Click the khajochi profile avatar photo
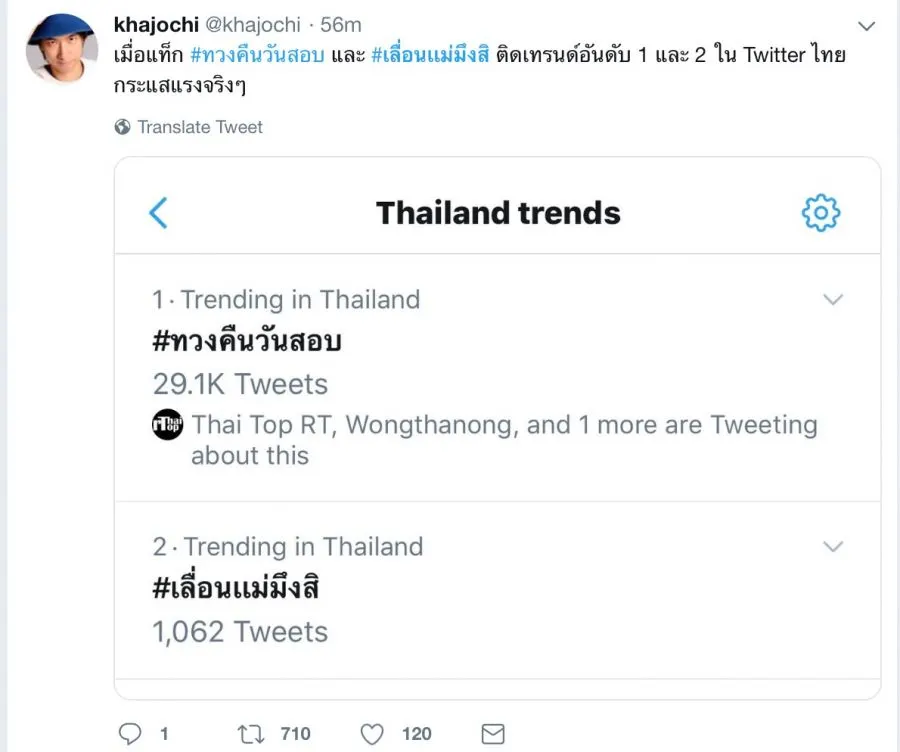The height and width of the screenshot is (752, 900). [x=61, y=47]
